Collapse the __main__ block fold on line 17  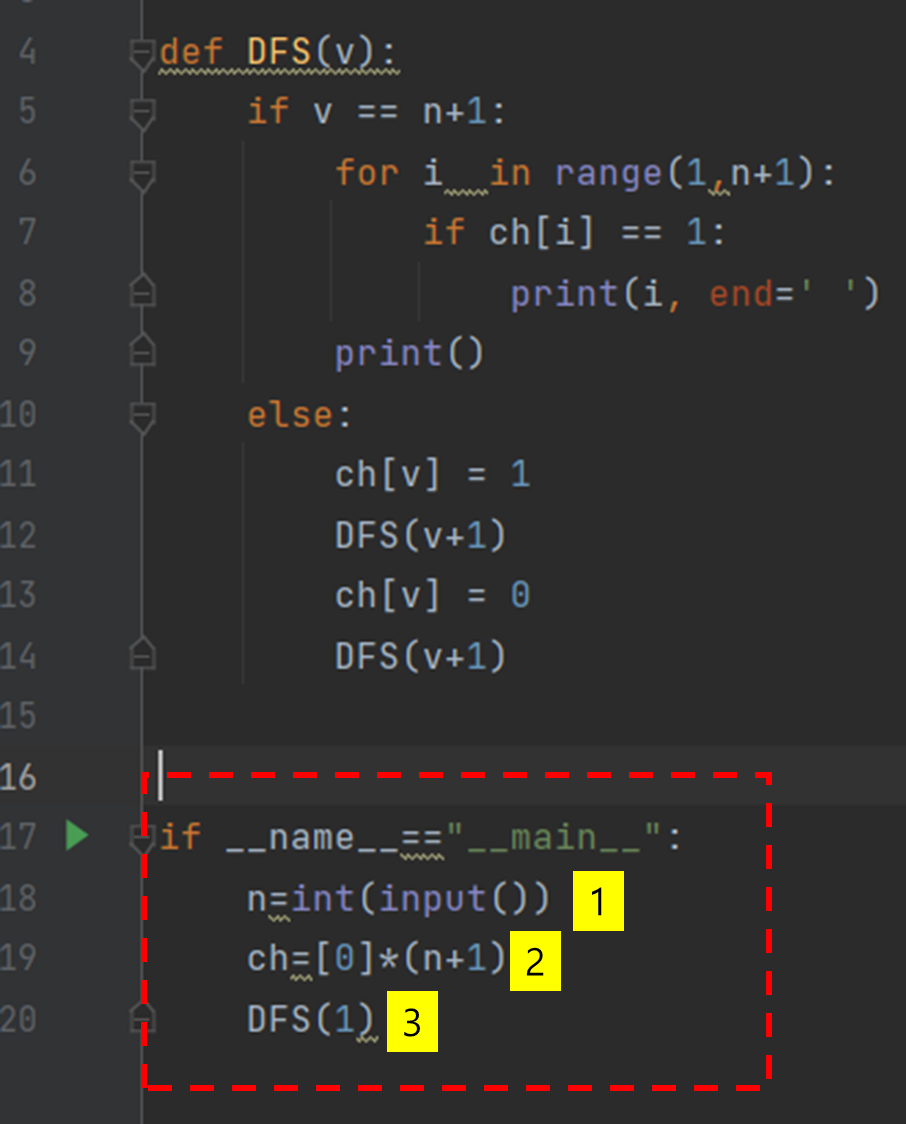(142, 839)
